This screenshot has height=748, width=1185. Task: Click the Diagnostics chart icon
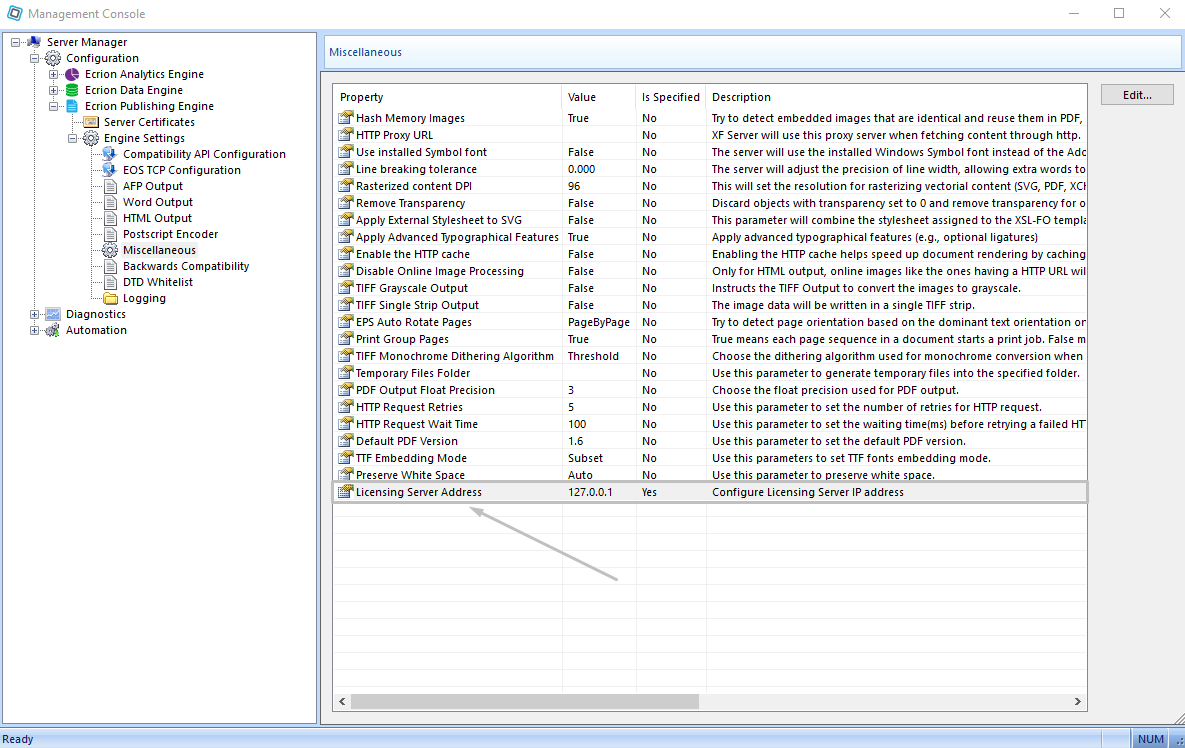[x=53, y=314]
